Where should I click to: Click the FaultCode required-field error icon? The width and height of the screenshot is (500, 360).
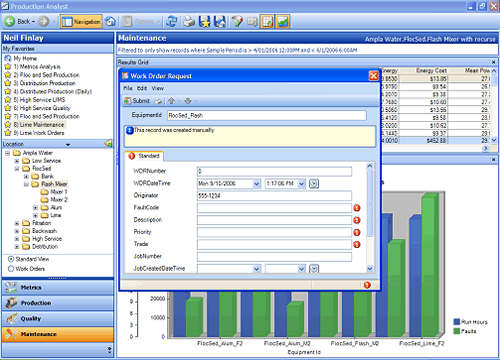tap(357, 208)
